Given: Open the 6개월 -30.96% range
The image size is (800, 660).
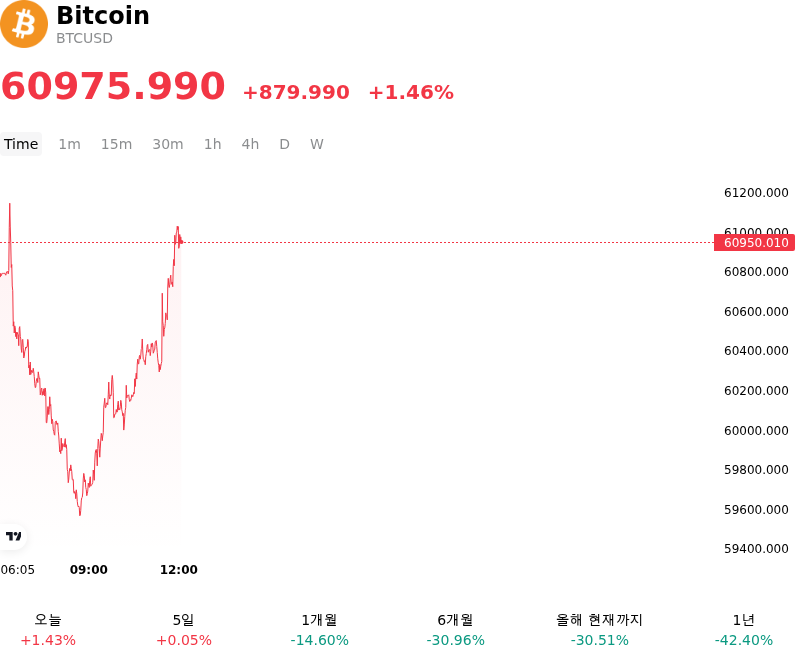Looking at the screenshot, I should tap(456, 630).
